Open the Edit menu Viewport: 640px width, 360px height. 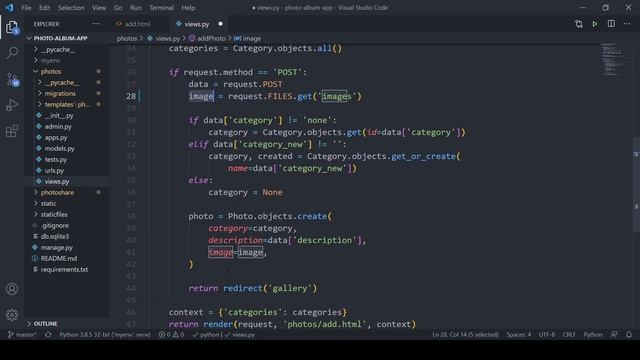tap(44, 8)
